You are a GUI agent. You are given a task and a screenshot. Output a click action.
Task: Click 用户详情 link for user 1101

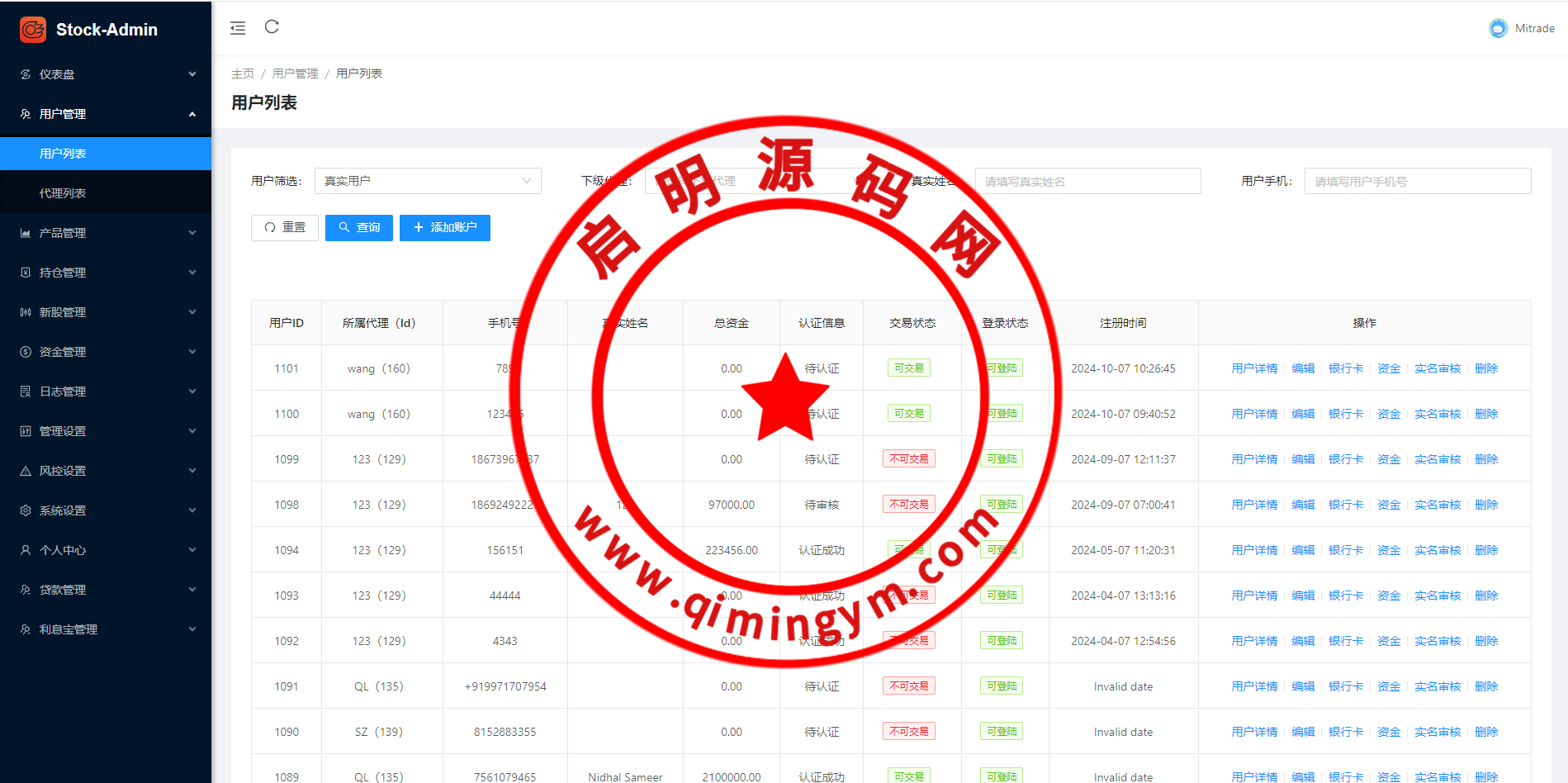(1253, 368)
